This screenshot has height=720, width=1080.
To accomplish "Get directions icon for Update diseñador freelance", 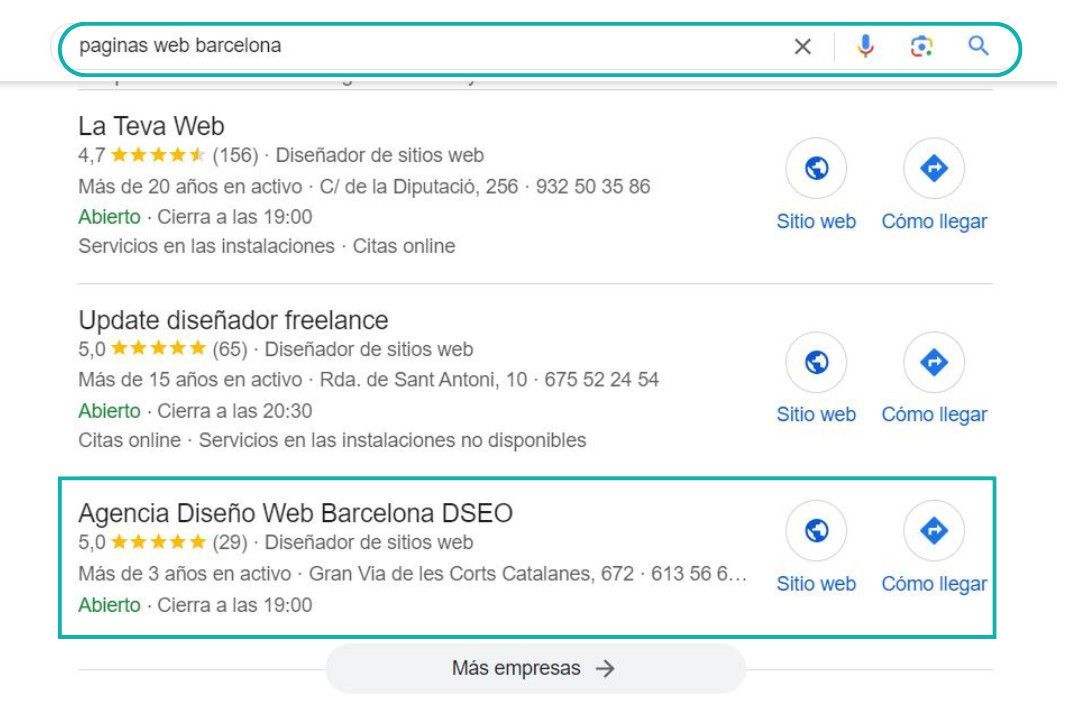I will click(934, 362).
